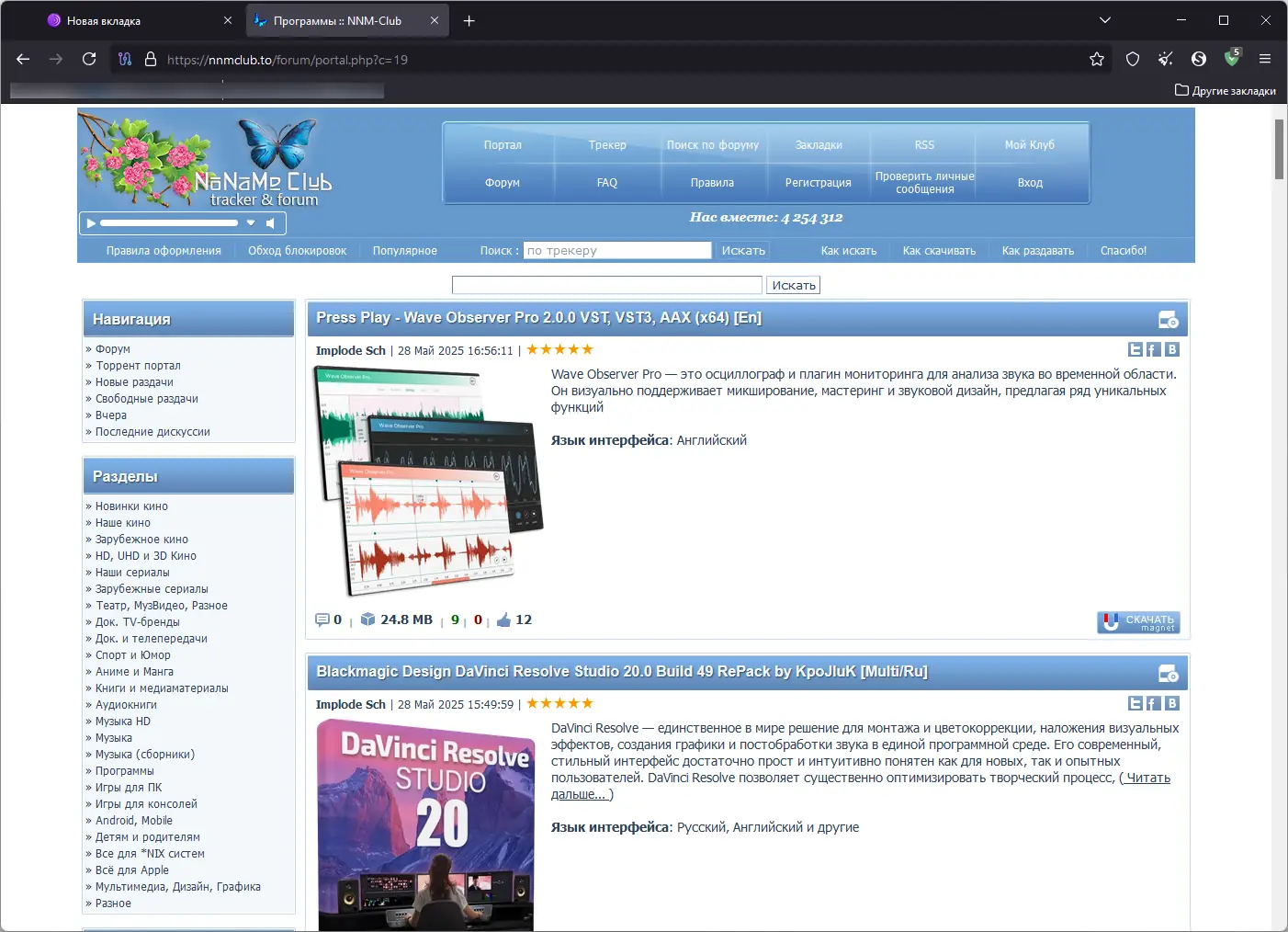
Task: Open the Как скачивать link
Action: pos(939,251)
